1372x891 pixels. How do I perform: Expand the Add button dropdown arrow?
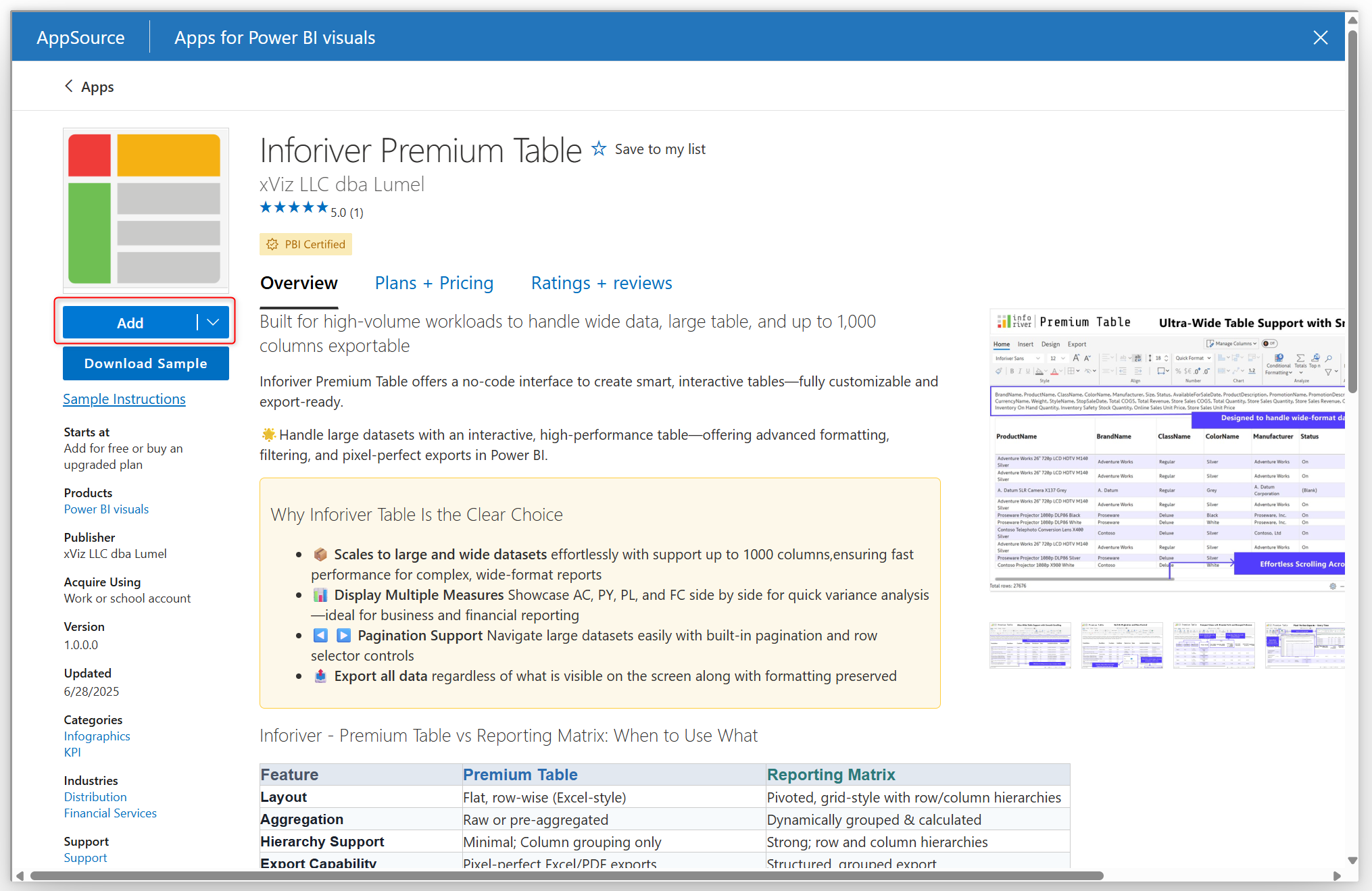(x=214, y=322)
